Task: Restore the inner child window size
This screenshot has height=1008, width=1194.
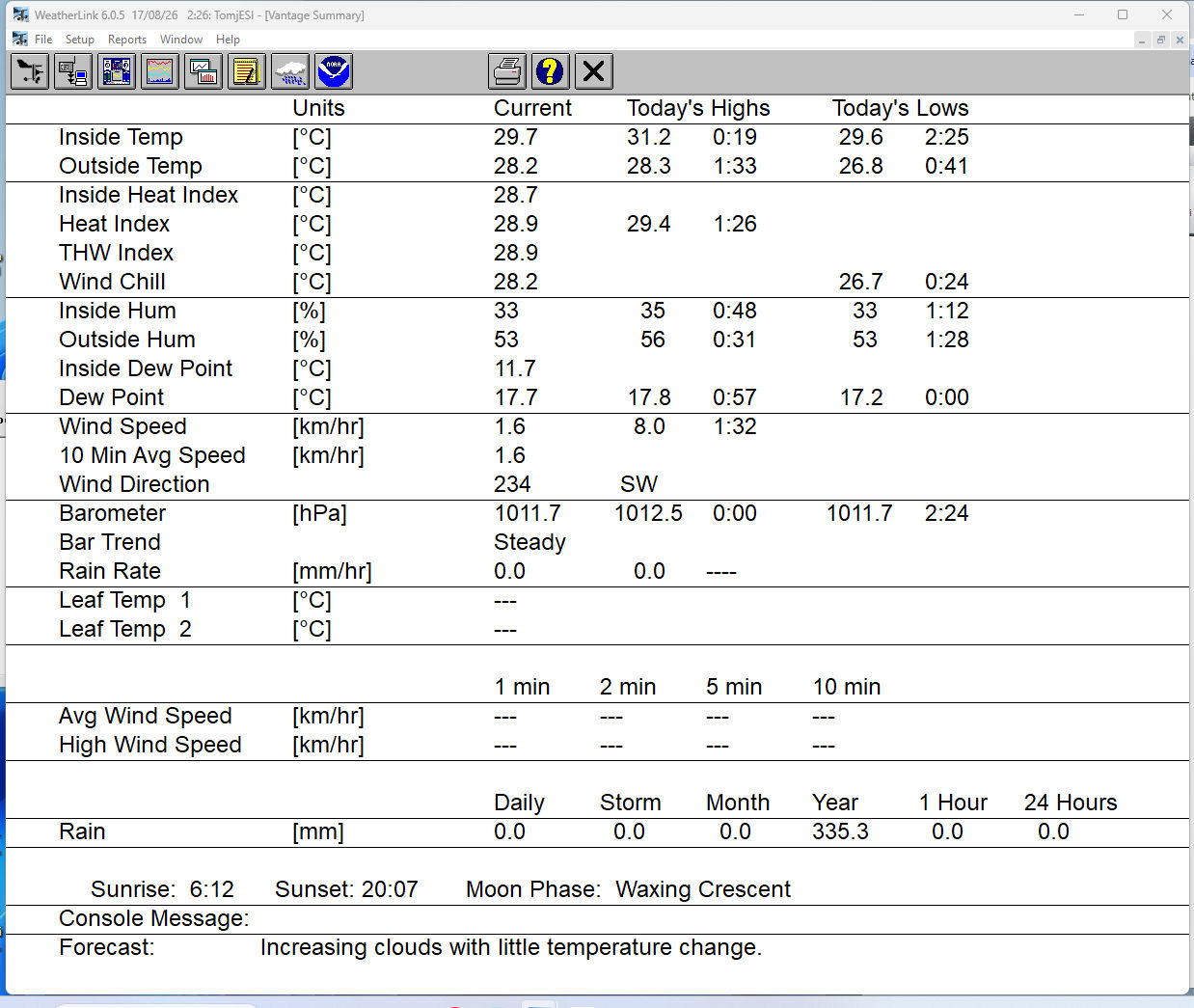Action: 1161,40
